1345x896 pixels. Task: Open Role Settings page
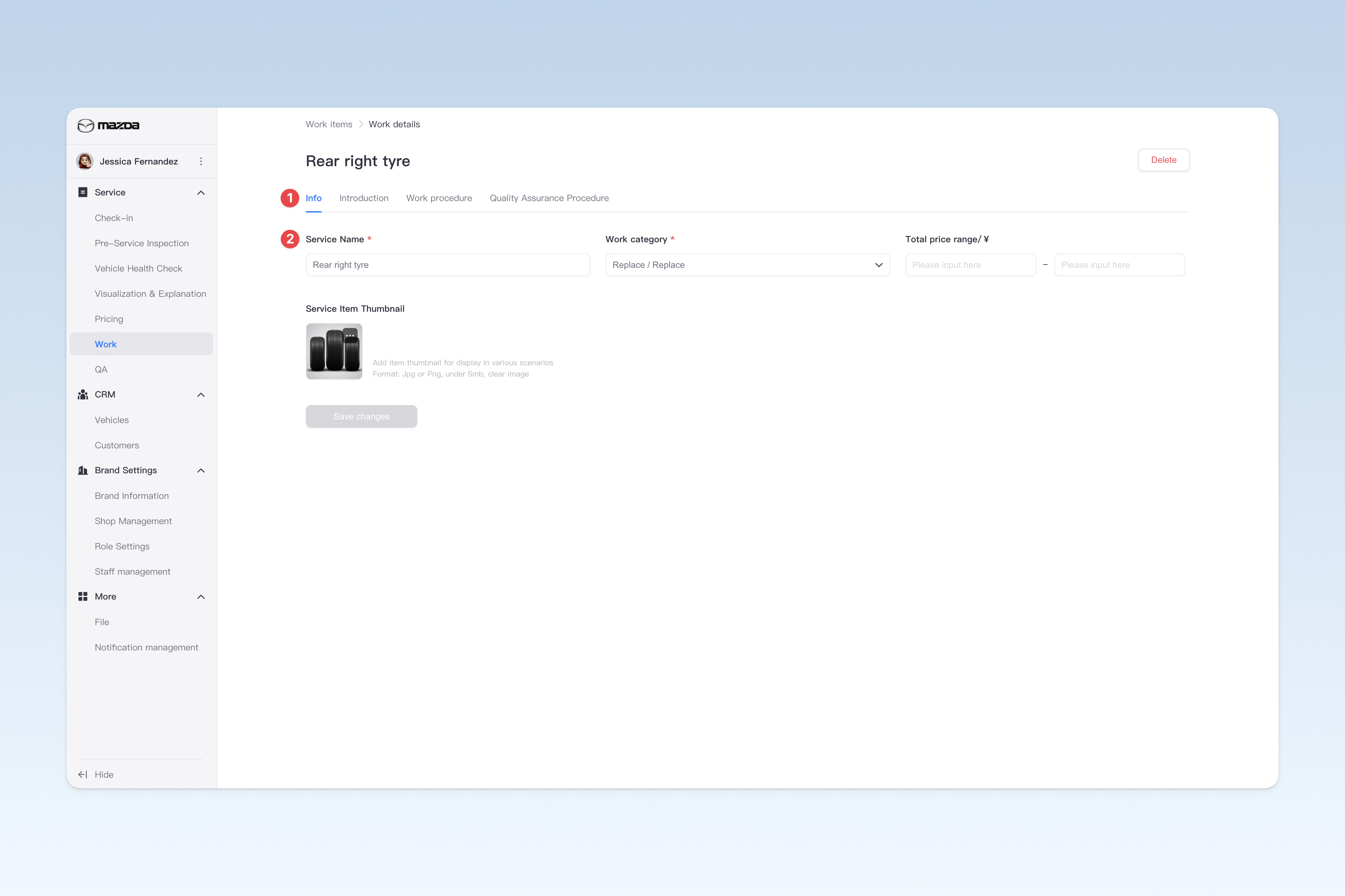tap(122, 546)
